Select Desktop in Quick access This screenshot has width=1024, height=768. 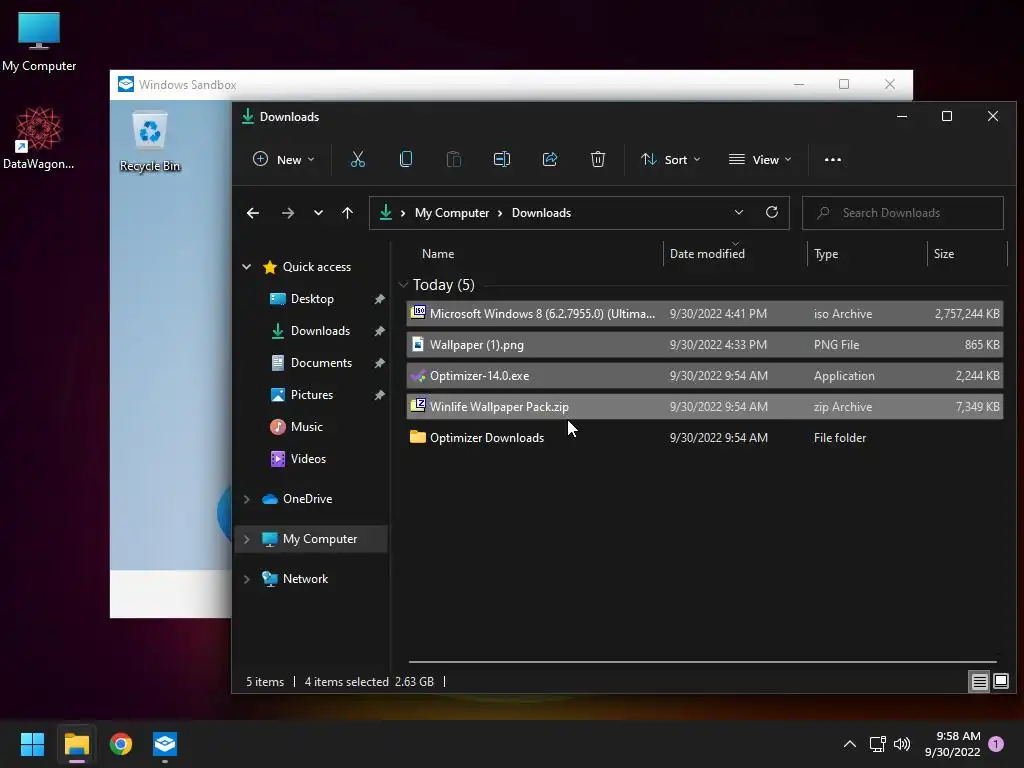[312, 299]
